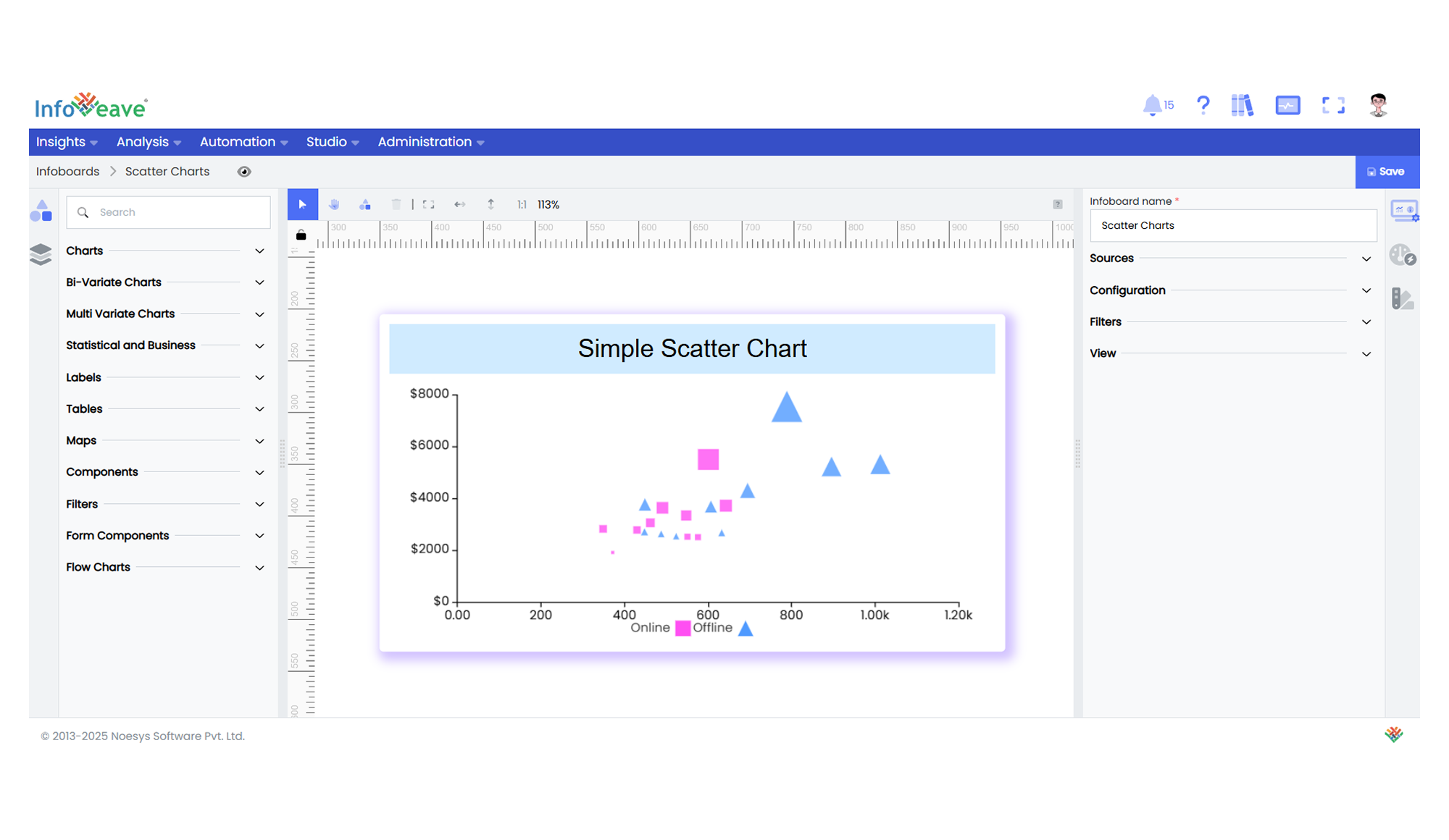Open the widgets shapes panel in left sidebar

[41, 211]
